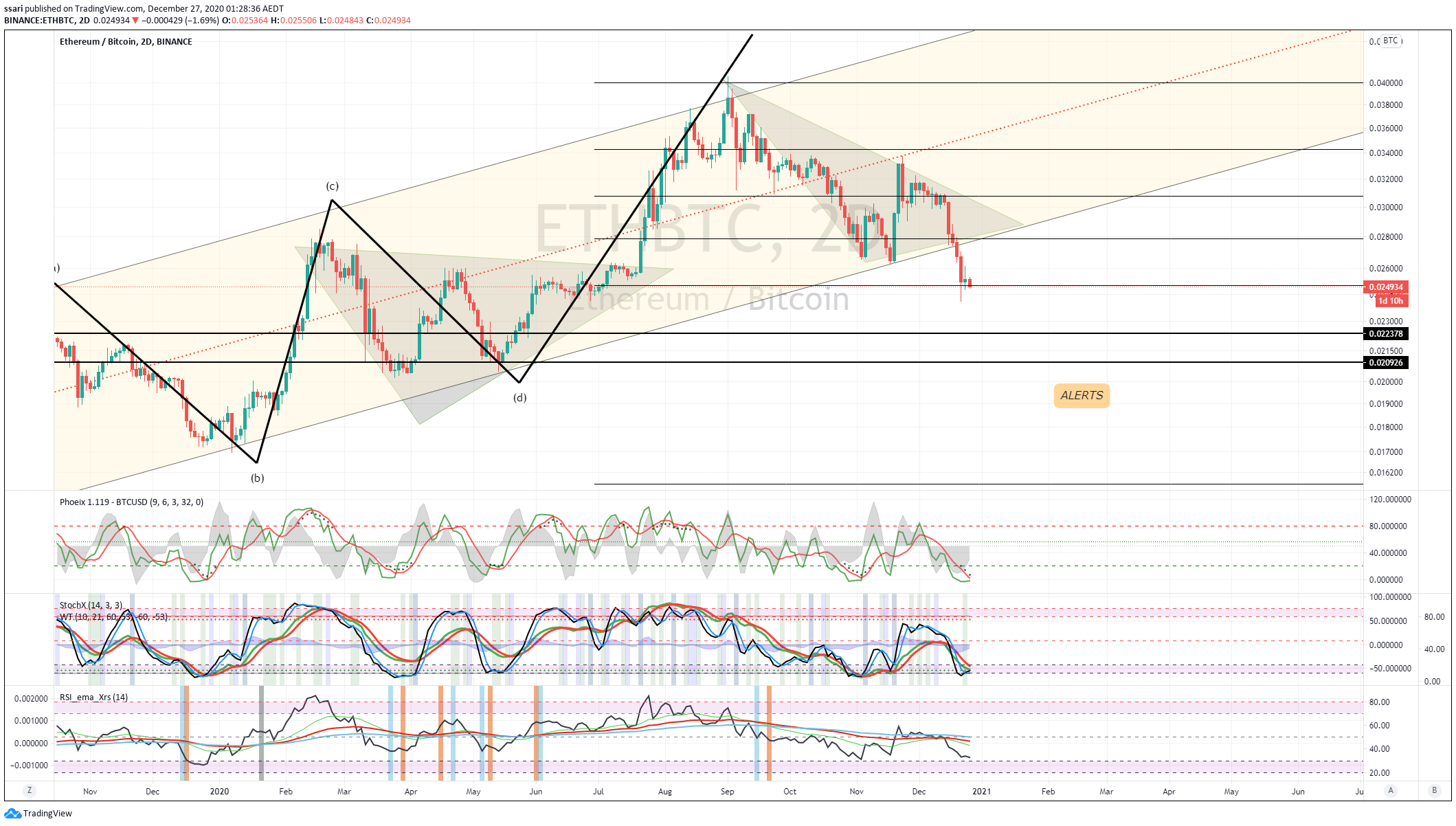The height and width of the screenshot is (826, 1456).
Task: Click the Ethereum / Bitcoin, 2D, BINANCE chart title
Action: (x=126, y=42)
